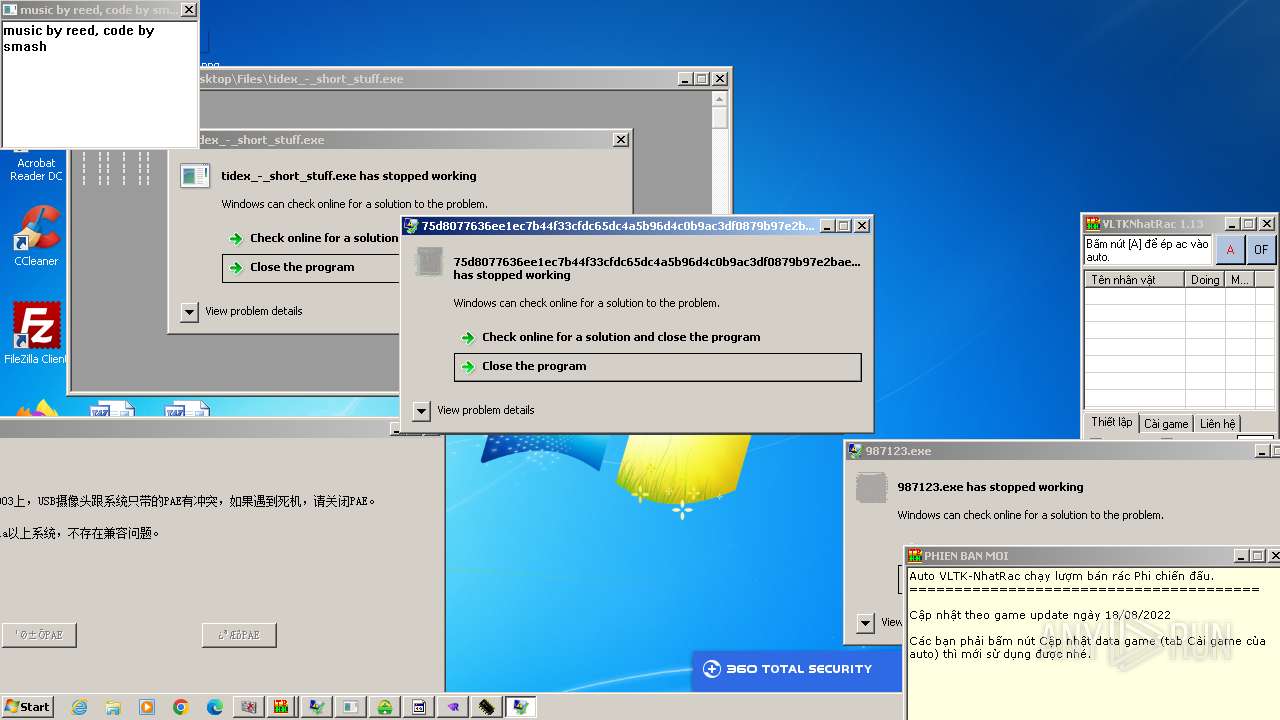The image size is (1280, 720).
Task: Click the 987123.exe title bar icon
Action: [x=855, y=451]
